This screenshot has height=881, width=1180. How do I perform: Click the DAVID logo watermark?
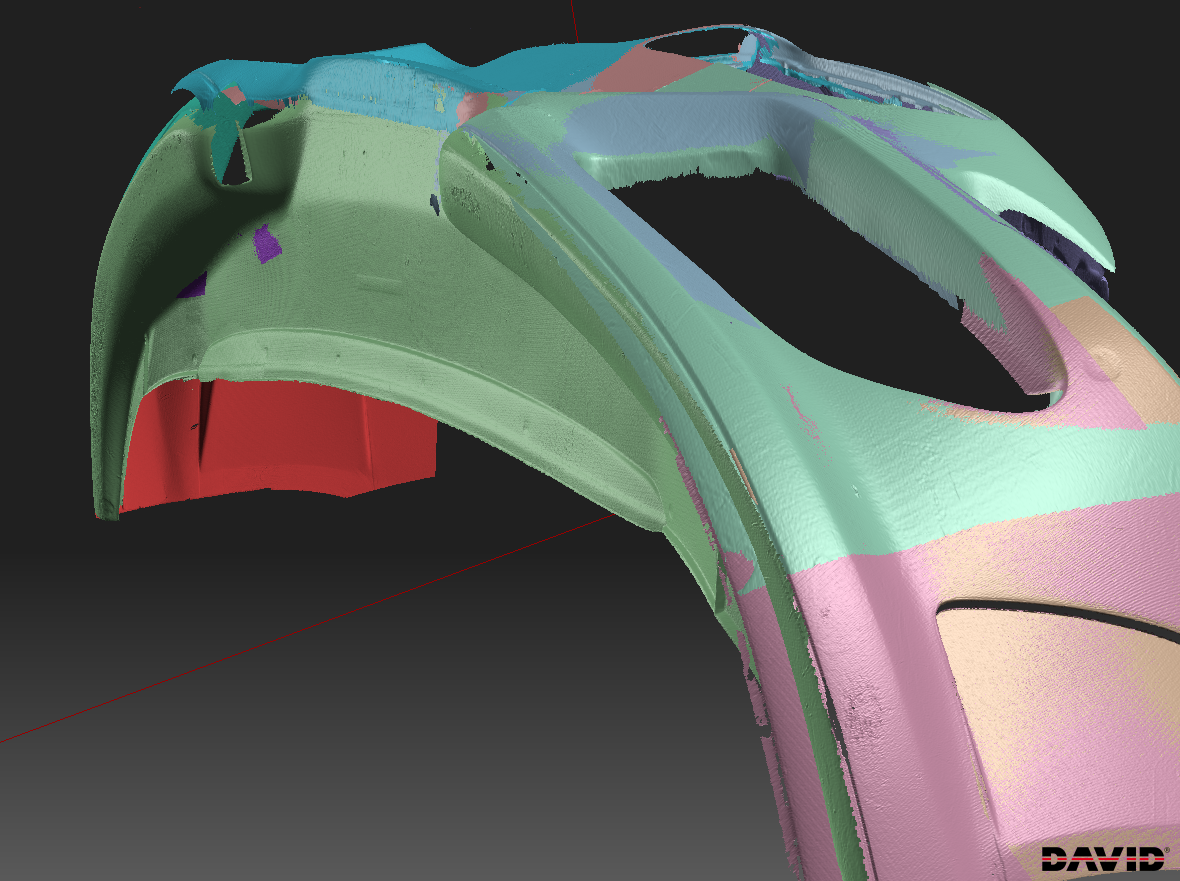click(x=1104, y=857)
